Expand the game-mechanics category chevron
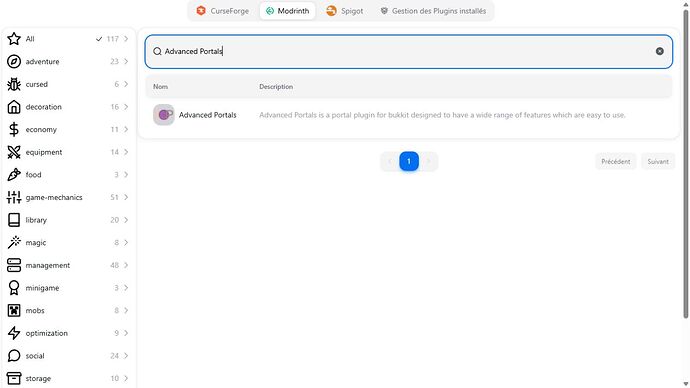The height and width of the screenshot is (388, 690). click(x=126, y=197)
